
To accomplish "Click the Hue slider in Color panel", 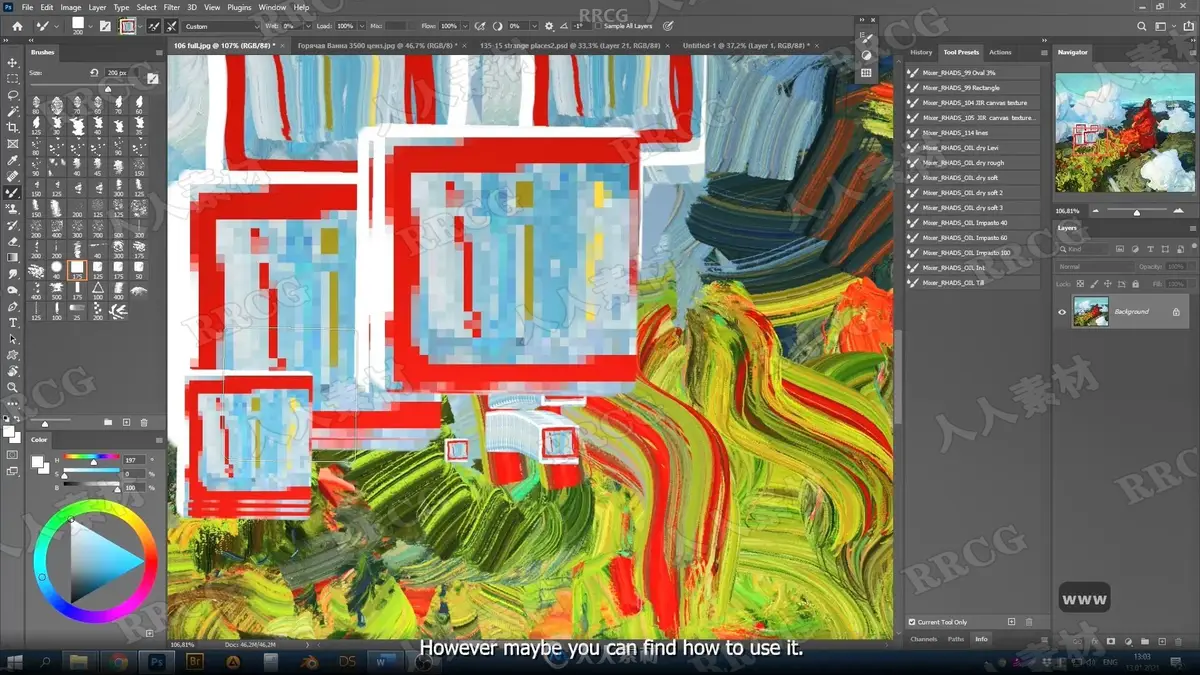I will pyautogui.click(x=91, y=458).
